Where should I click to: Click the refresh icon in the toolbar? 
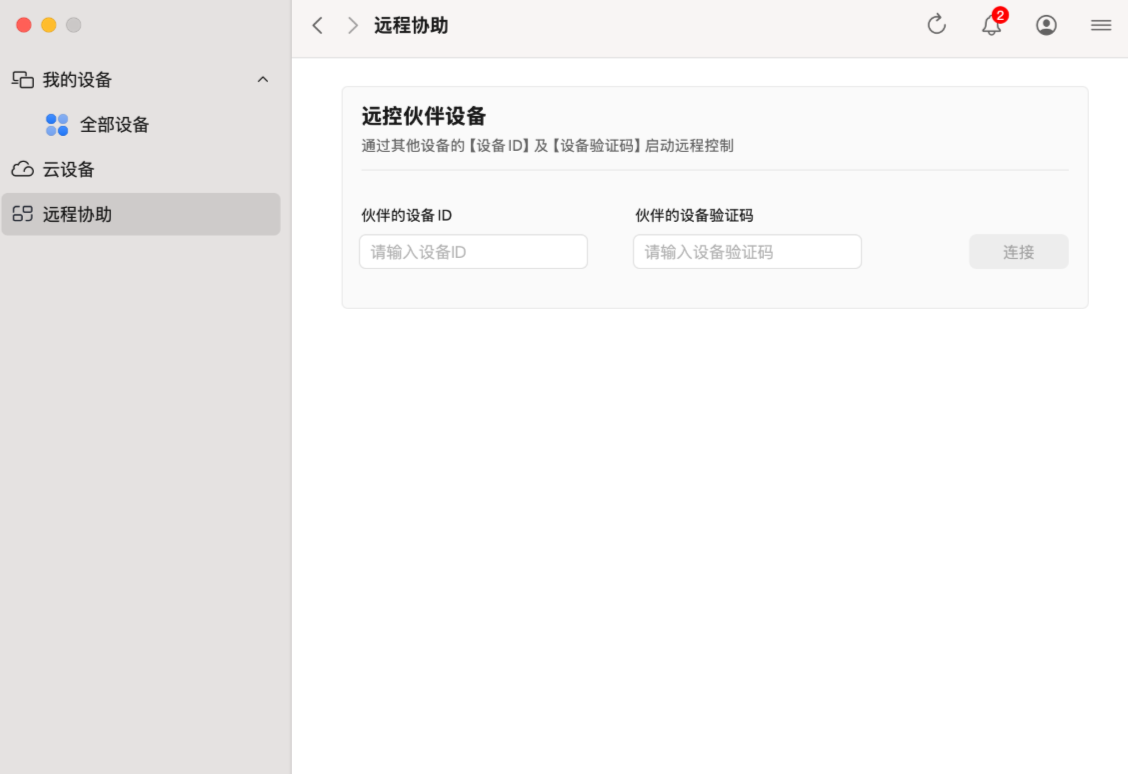tap(936, 24)
